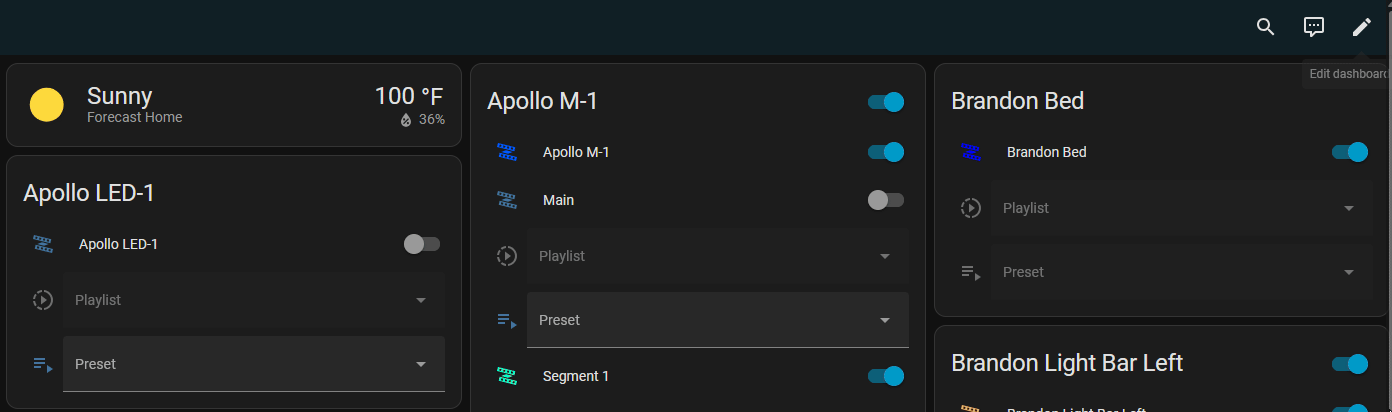Turn off the Brandon Bed entity toggle
The width and height of the screenshot is (1392, 412).
click(x=1350, y=152)
